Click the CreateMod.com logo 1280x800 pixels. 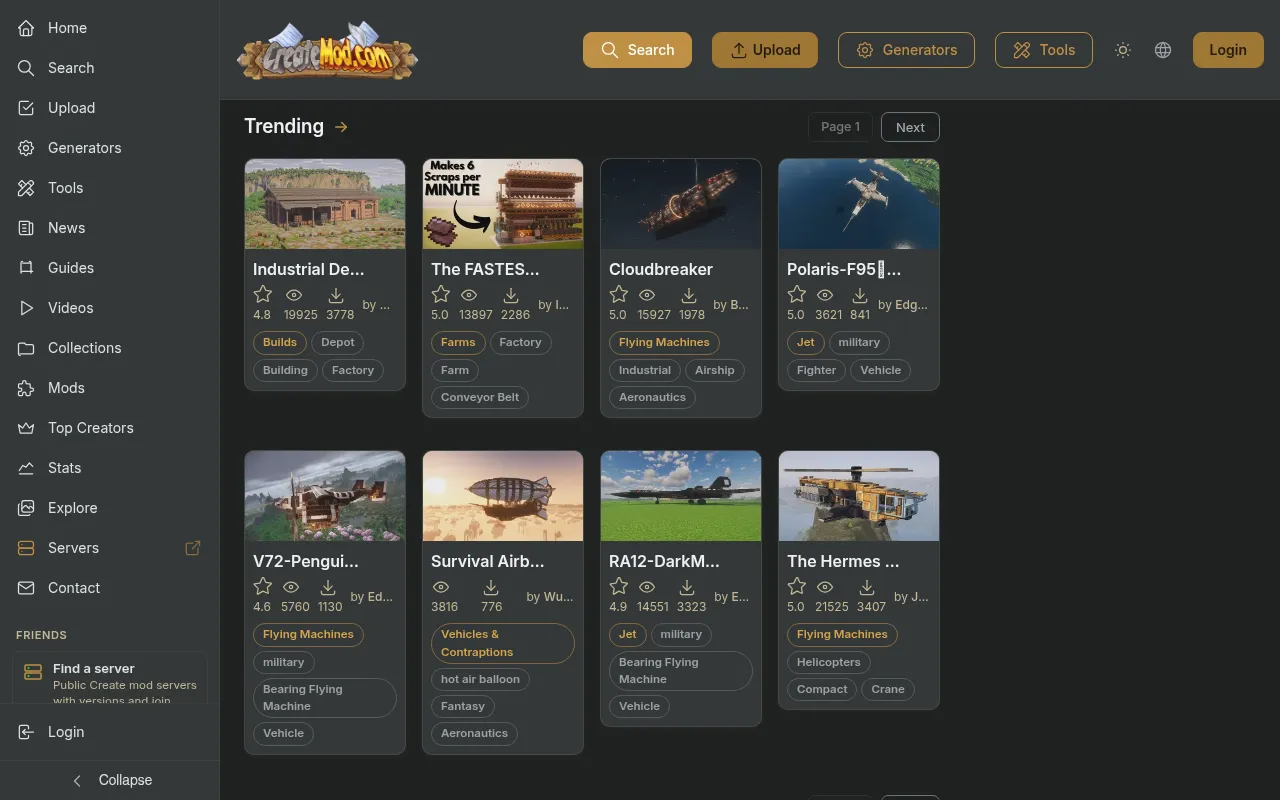point(327,50)
